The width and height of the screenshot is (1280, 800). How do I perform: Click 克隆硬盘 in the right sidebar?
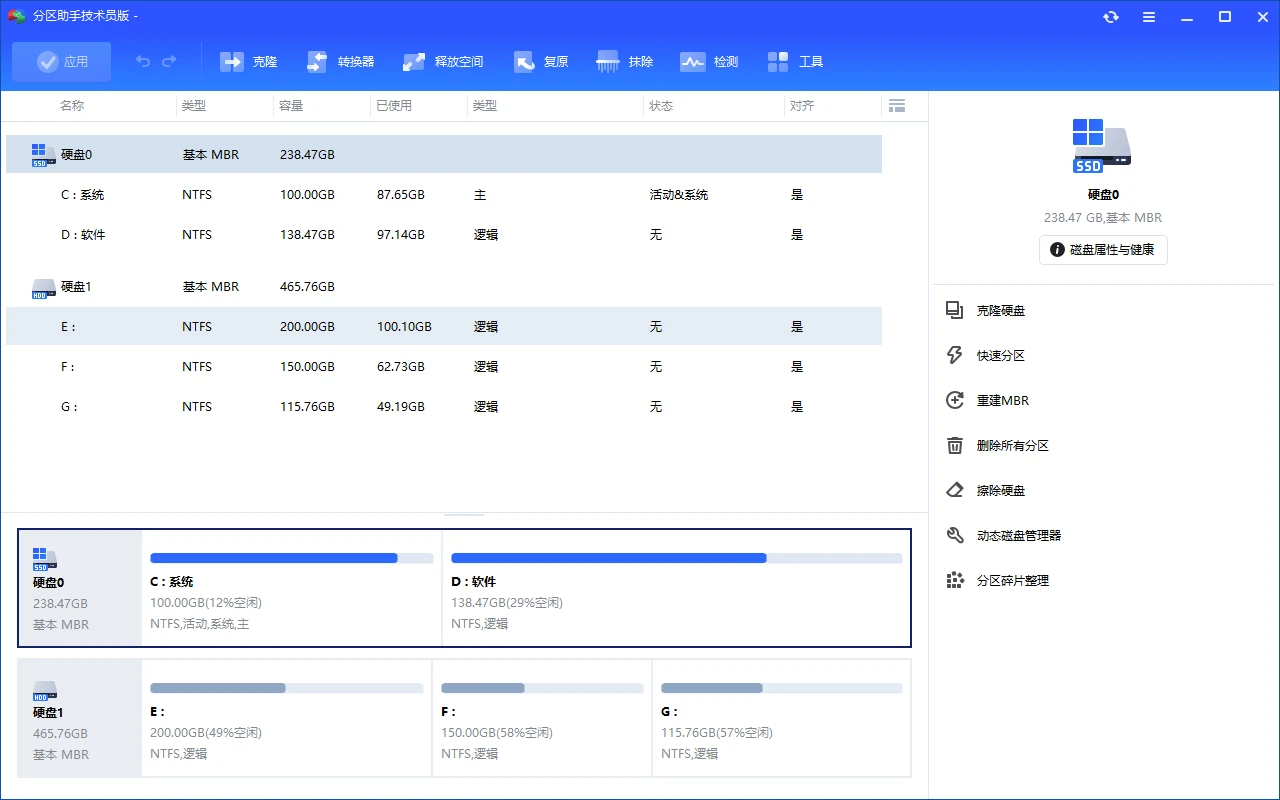pos(1003,310)
